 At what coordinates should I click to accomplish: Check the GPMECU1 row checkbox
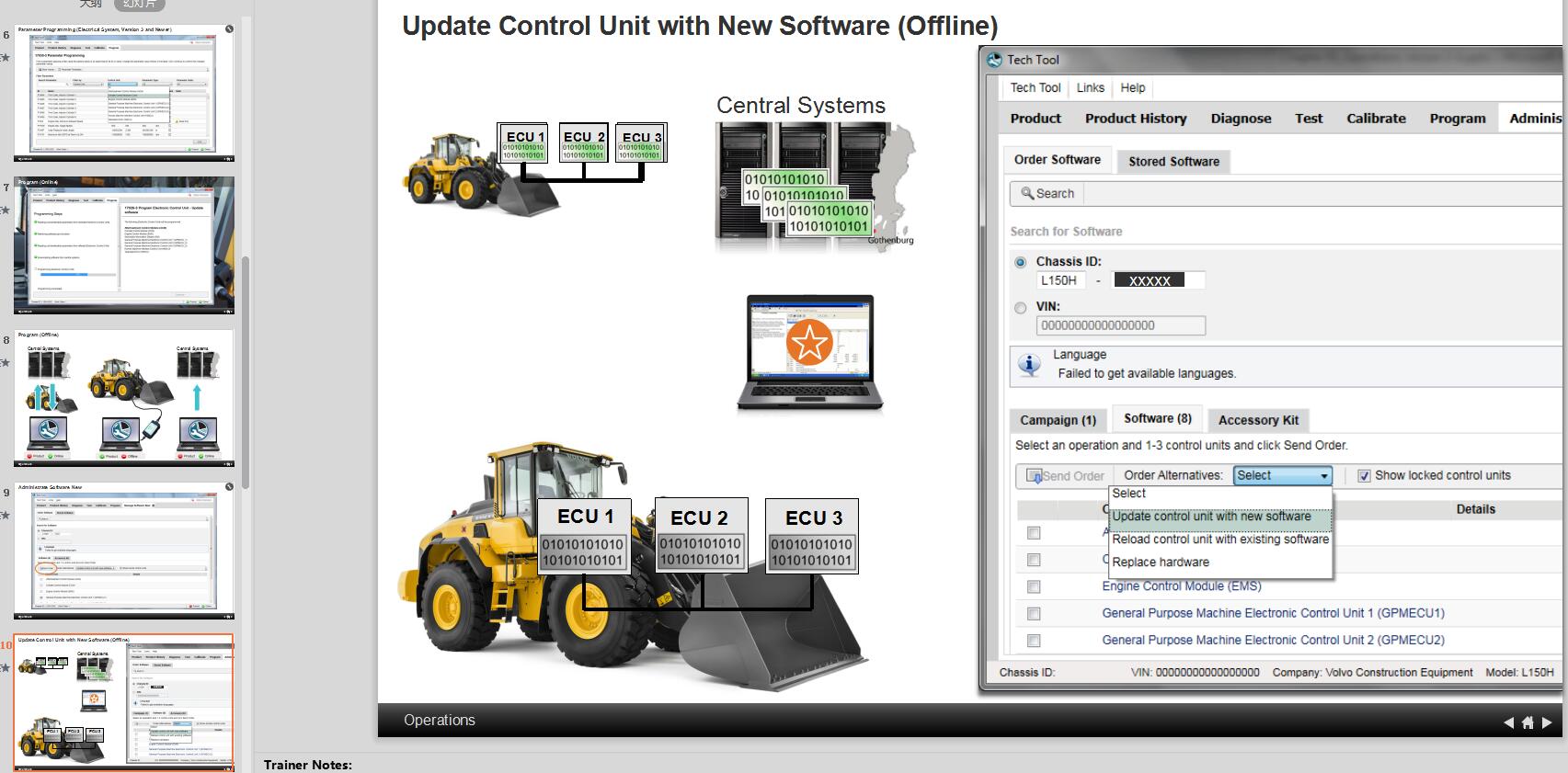click(x=1034, y=613)
